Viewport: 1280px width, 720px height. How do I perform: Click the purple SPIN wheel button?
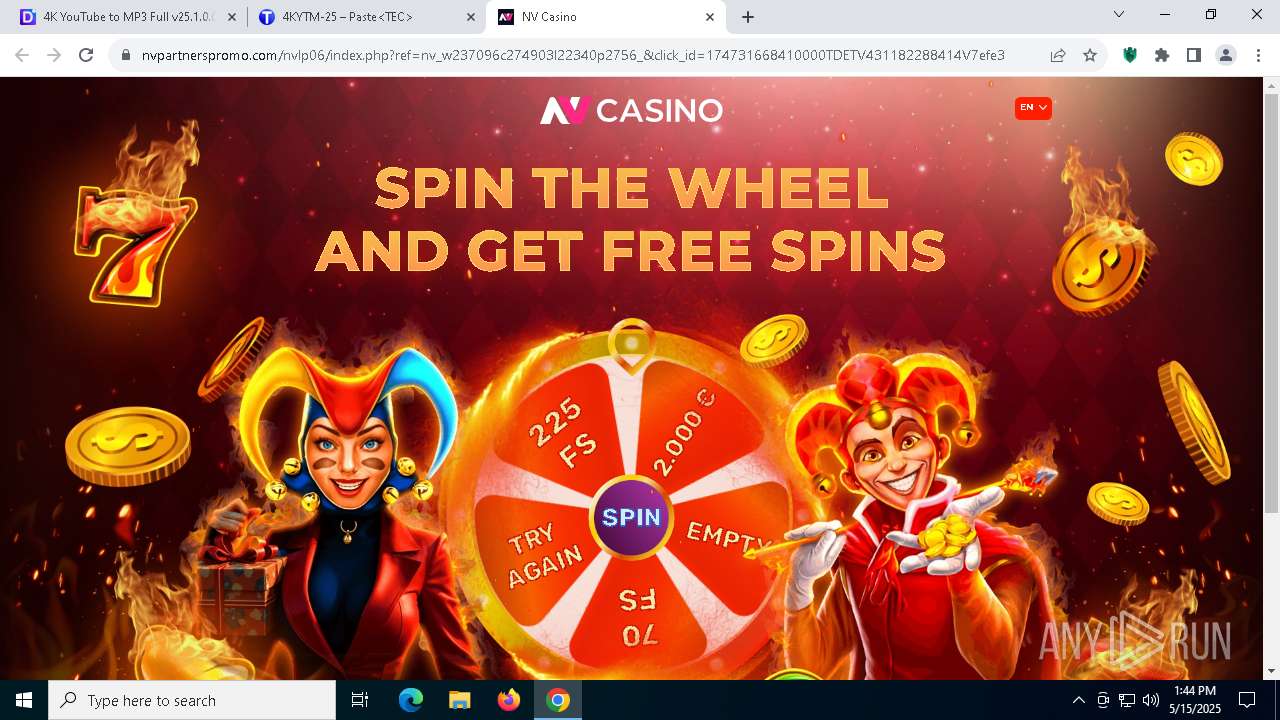(x=631, y=517)
